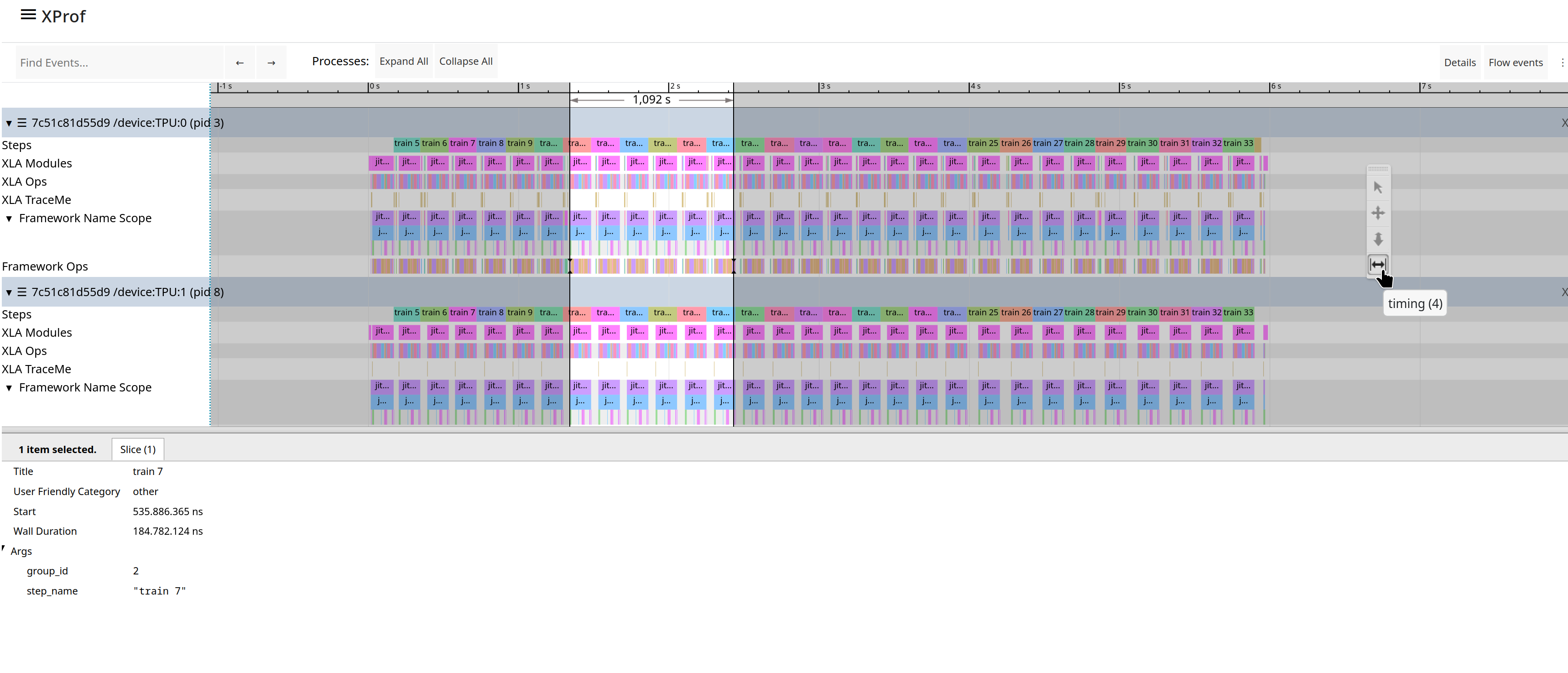Open the XProf hamburger menu
Screen dimensions: 1568x673
(x=28, y=16)
